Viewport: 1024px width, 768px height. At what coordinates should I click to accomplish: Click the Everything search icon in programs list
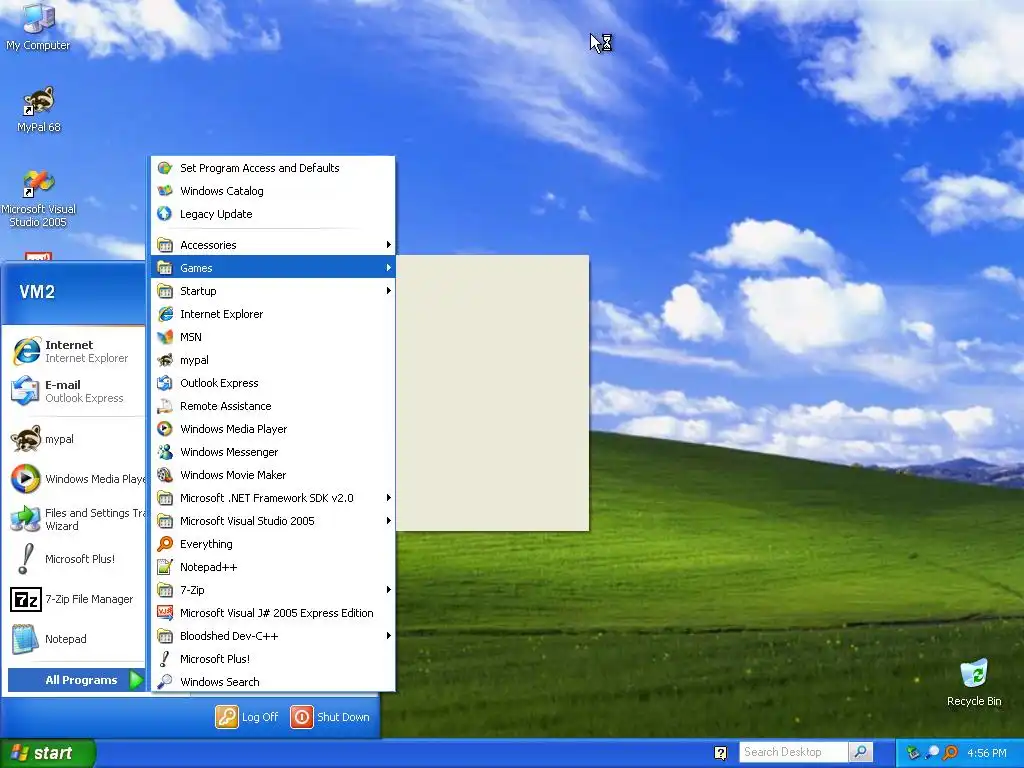tap(165, 544)
